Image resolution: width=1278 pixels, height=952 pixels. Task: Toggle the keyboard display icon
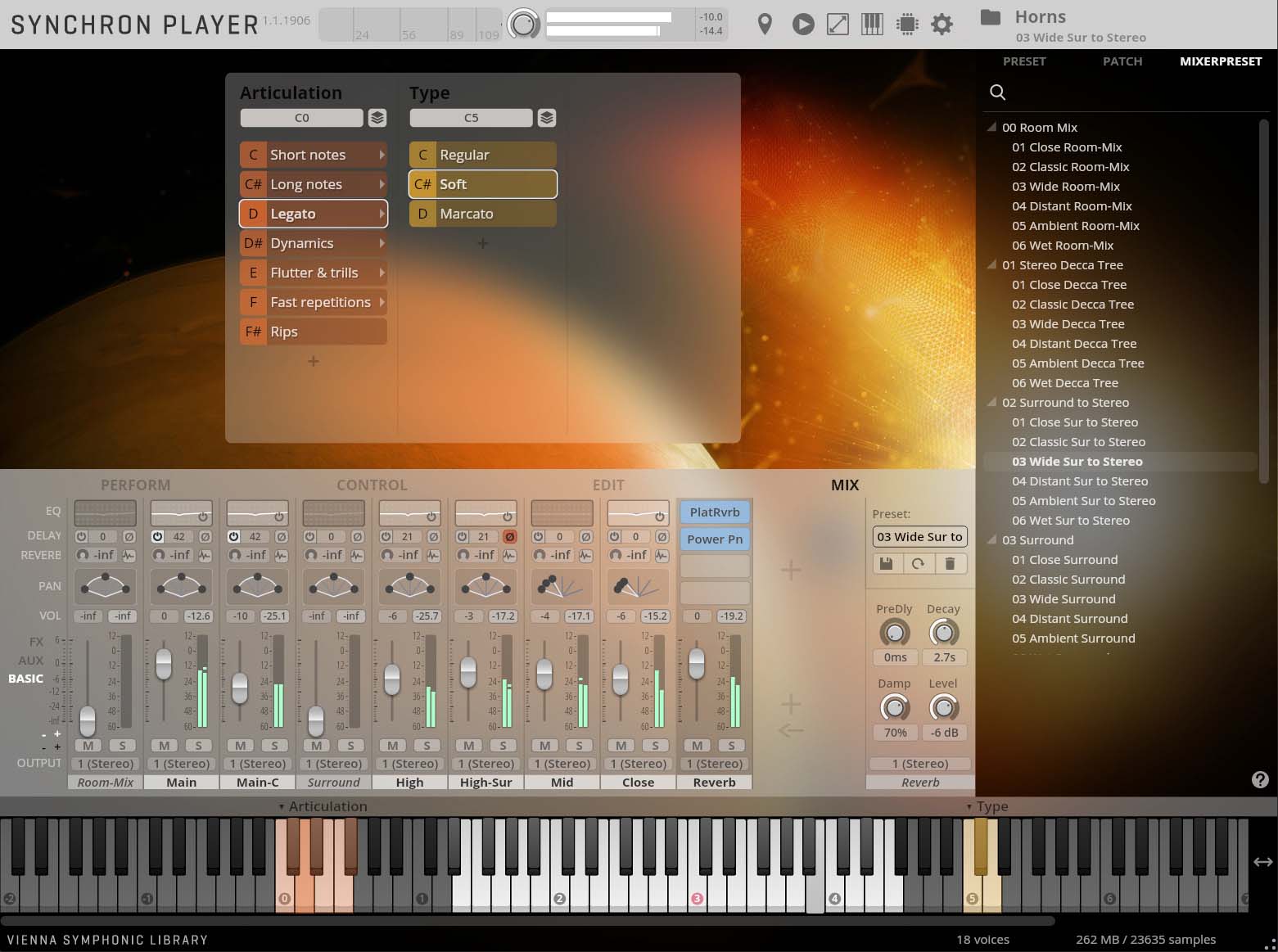coord(872,25)
